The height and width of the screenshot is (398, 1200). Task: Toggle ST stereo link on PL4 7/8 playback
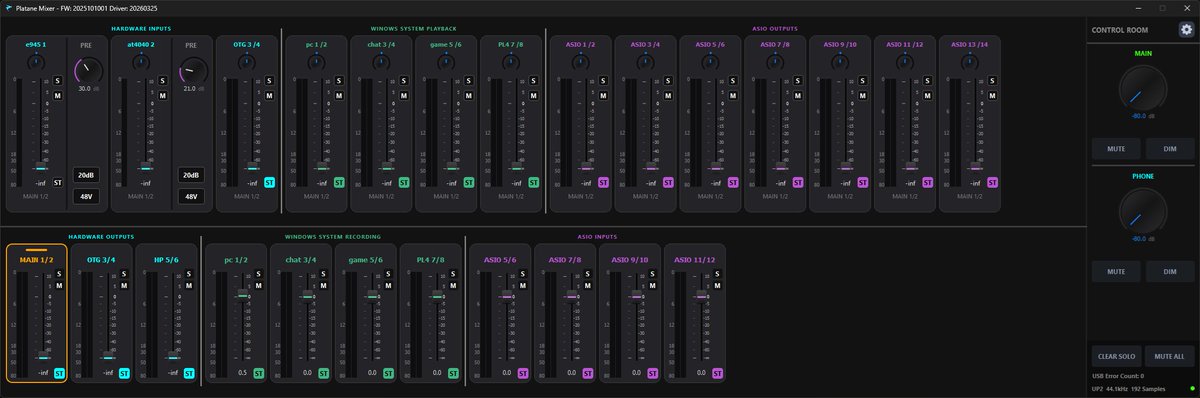[x=533, y=182]
